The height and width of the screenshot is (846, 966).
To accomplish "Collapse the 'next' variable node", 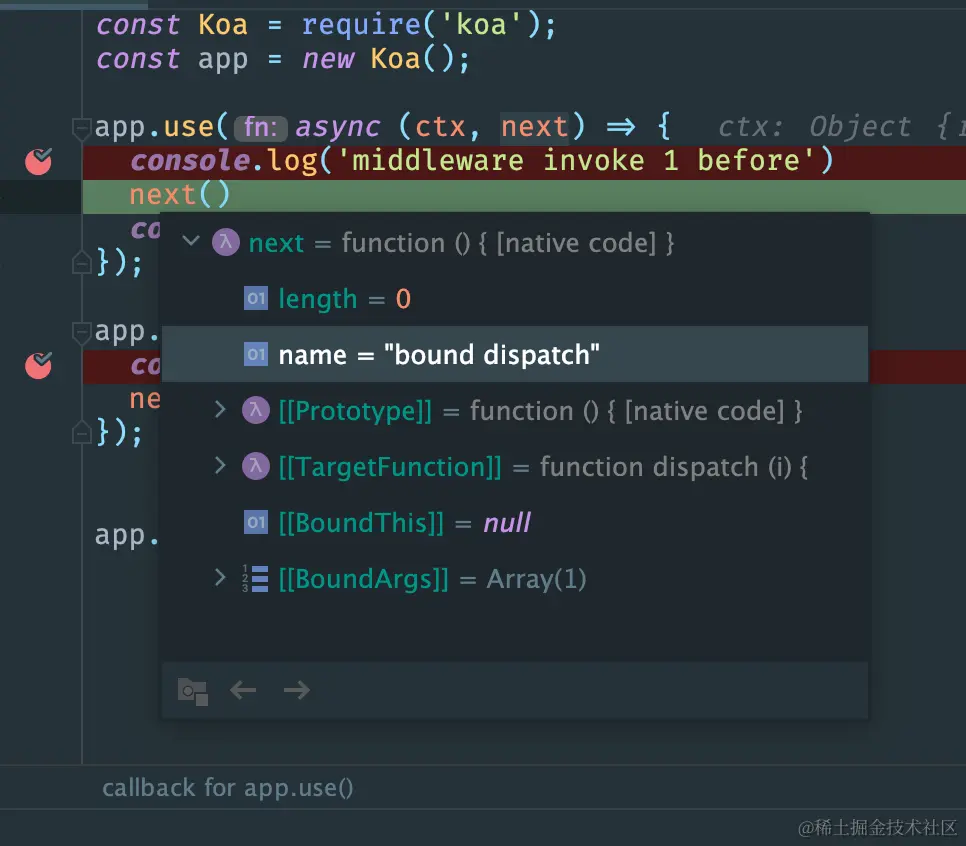I will coord(192,241).
